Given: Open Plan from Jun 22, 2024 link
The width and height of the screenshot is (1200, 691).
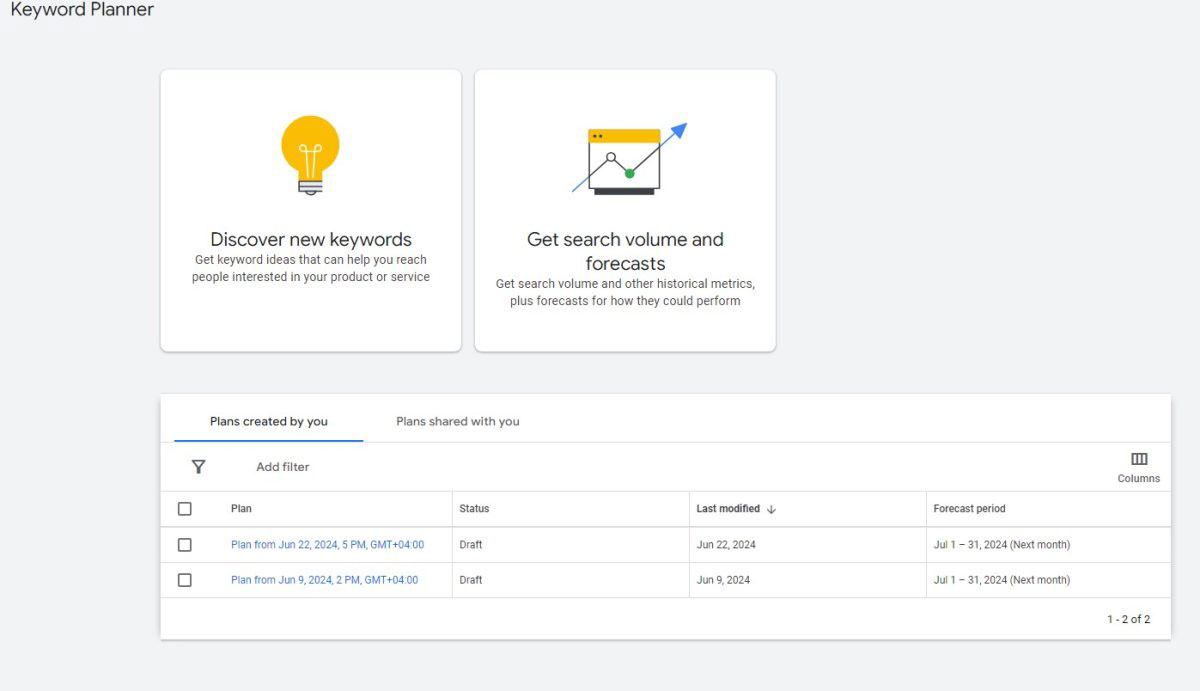Looking at the screenshot, I should (327, 545).
